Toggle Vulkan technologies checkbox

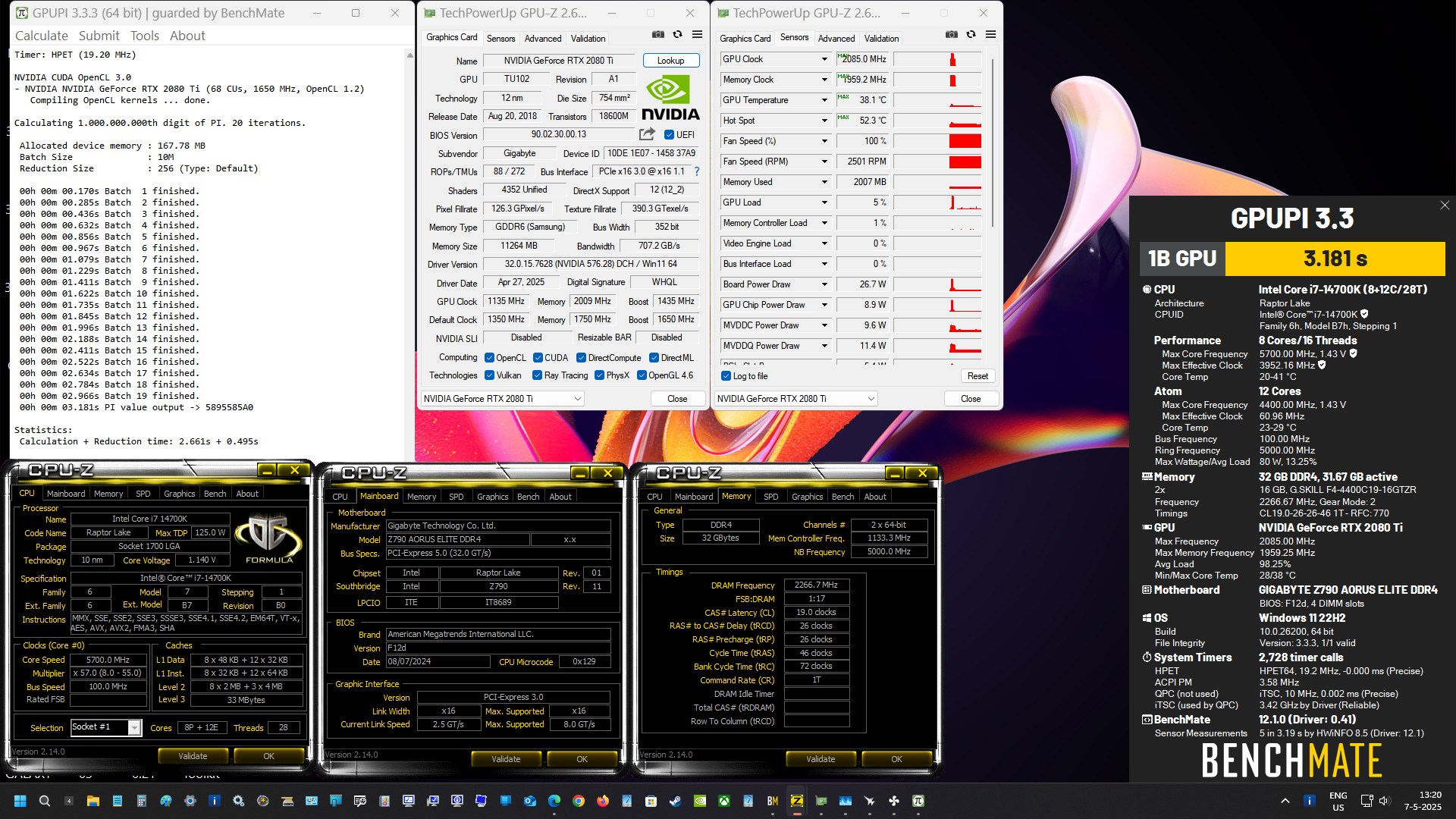(489, 375)
